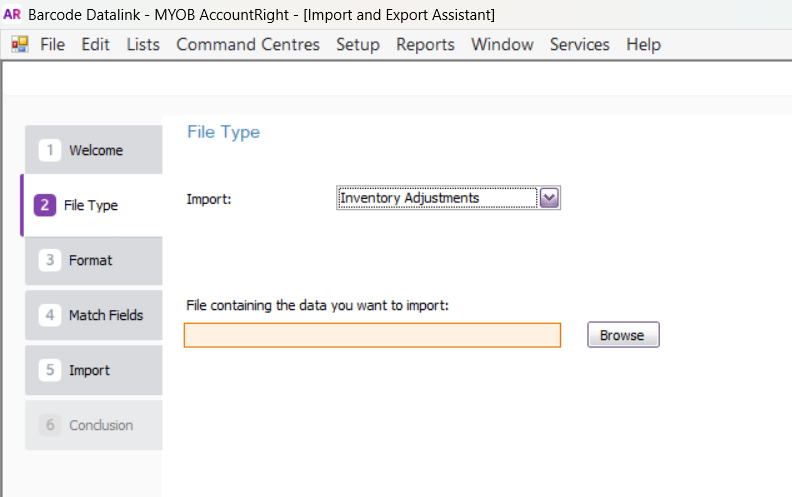The image size is (792, 497).
Task: Open the Help menu
Action: [643, 44]
